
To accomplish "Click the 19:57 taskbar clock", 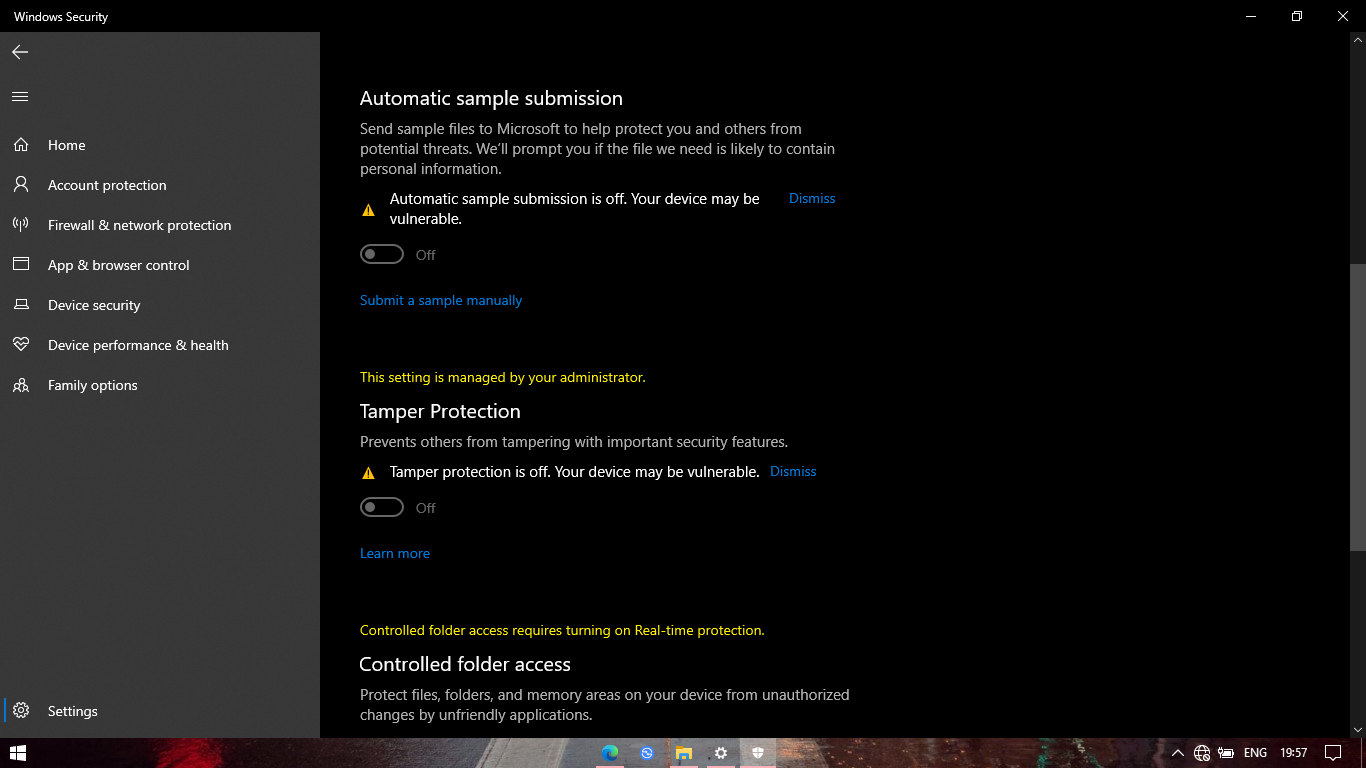I will [x=1294, y=753].
